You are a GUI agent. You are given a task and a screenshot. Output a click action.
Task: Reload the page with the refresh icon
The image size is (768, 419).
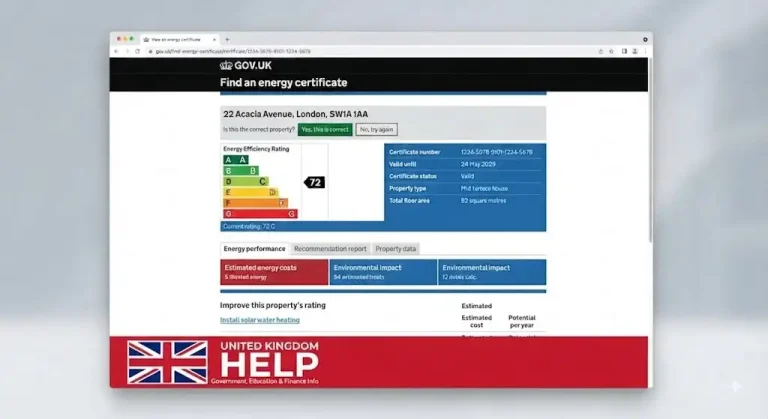(138, 51)
